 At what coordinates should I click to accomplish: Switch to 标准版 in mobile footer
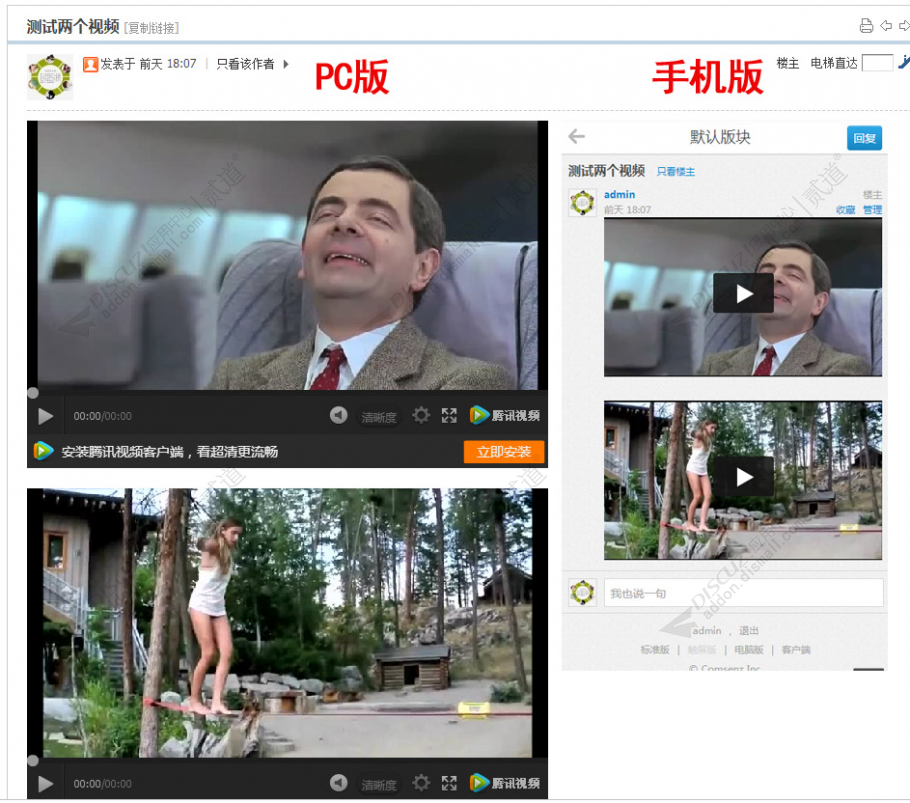pyautogui.click(x=655, y=650)
